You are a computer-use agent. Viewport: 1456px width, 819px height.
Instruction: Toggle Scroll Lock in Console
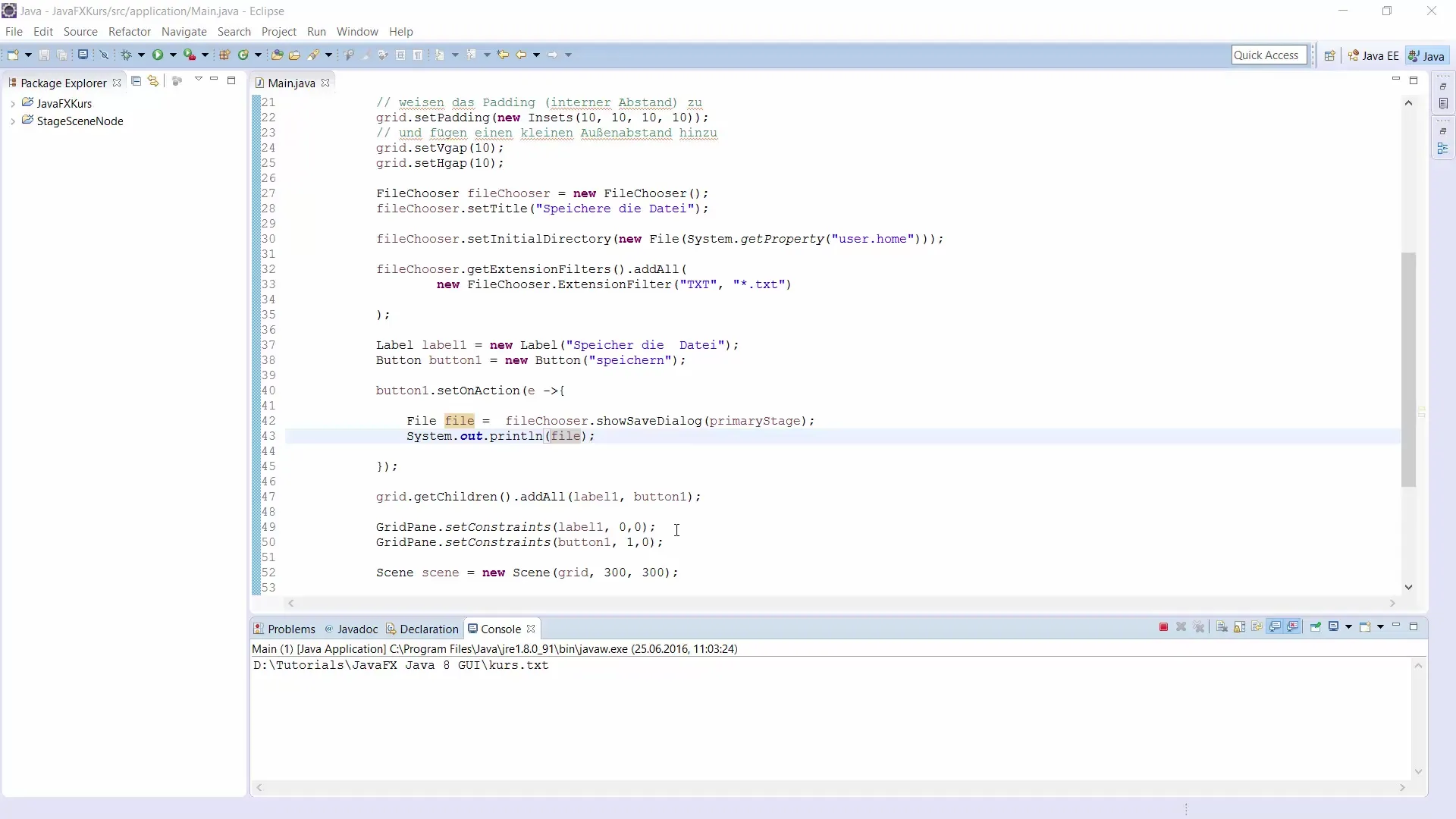click(x=1239, y=627)
